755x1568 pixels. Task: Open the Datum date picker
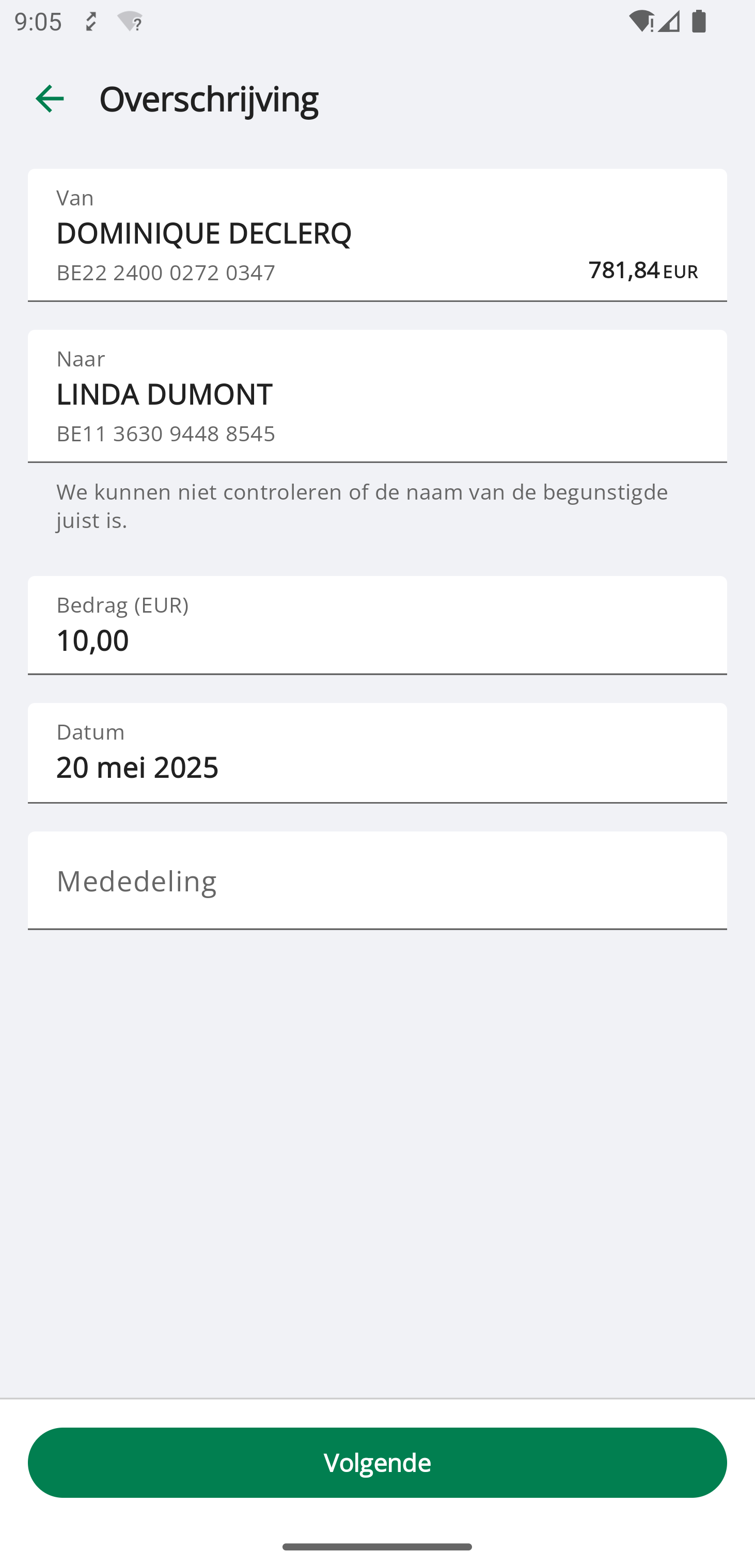[377, 753]
